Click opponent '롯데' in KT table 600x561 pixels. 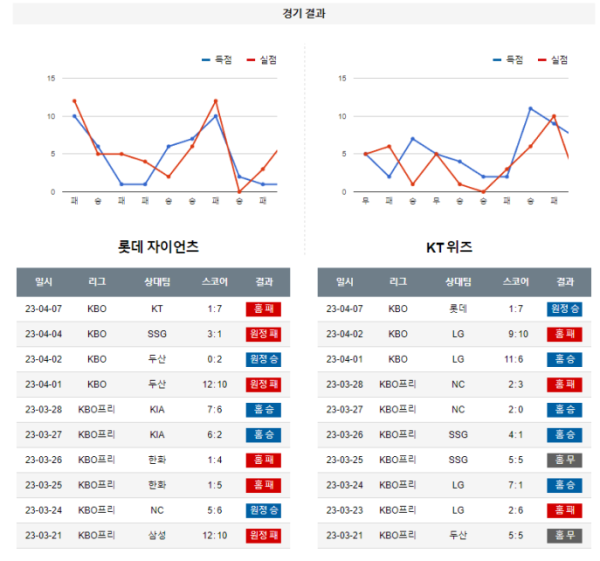458,309
